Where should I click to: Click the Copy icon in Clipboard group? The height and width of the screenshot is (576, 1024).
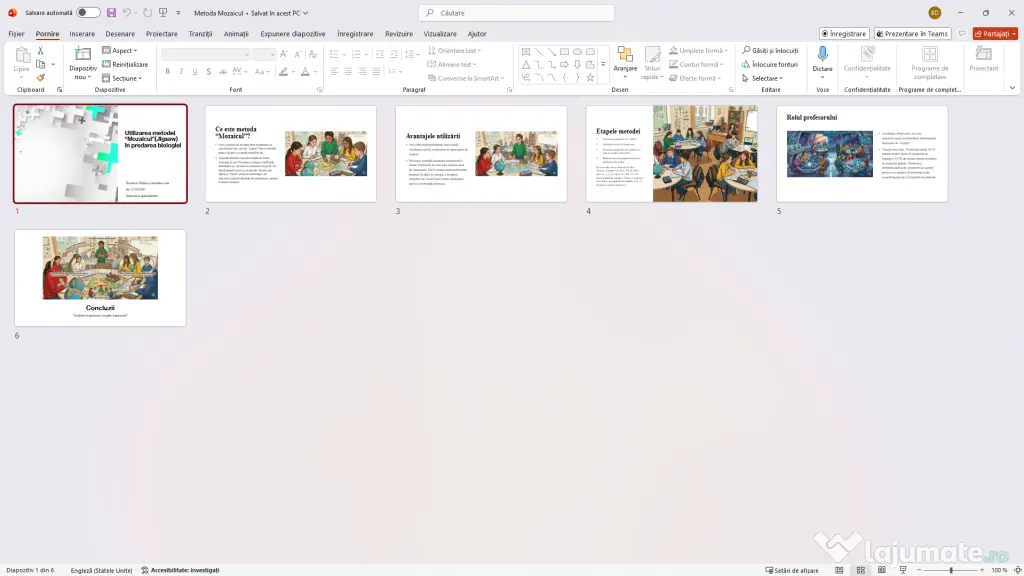click(40, 64)
